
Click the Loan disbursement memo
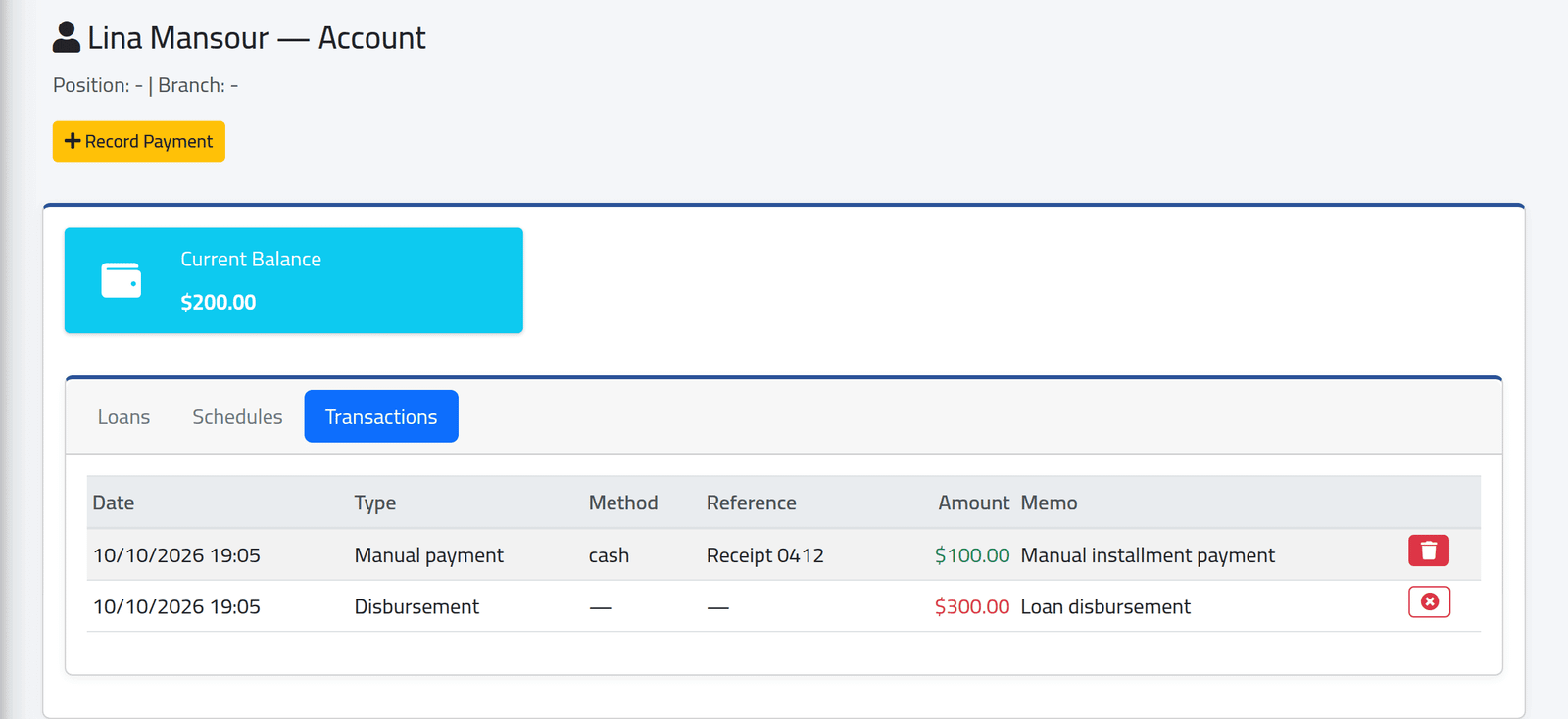[1105, 606]
